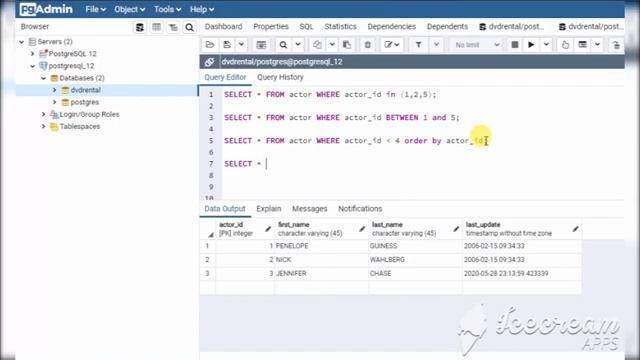The height and width of the screenshot is (360, 640).
Task: Switch to the Properties tab
Action: coord(271,27)
